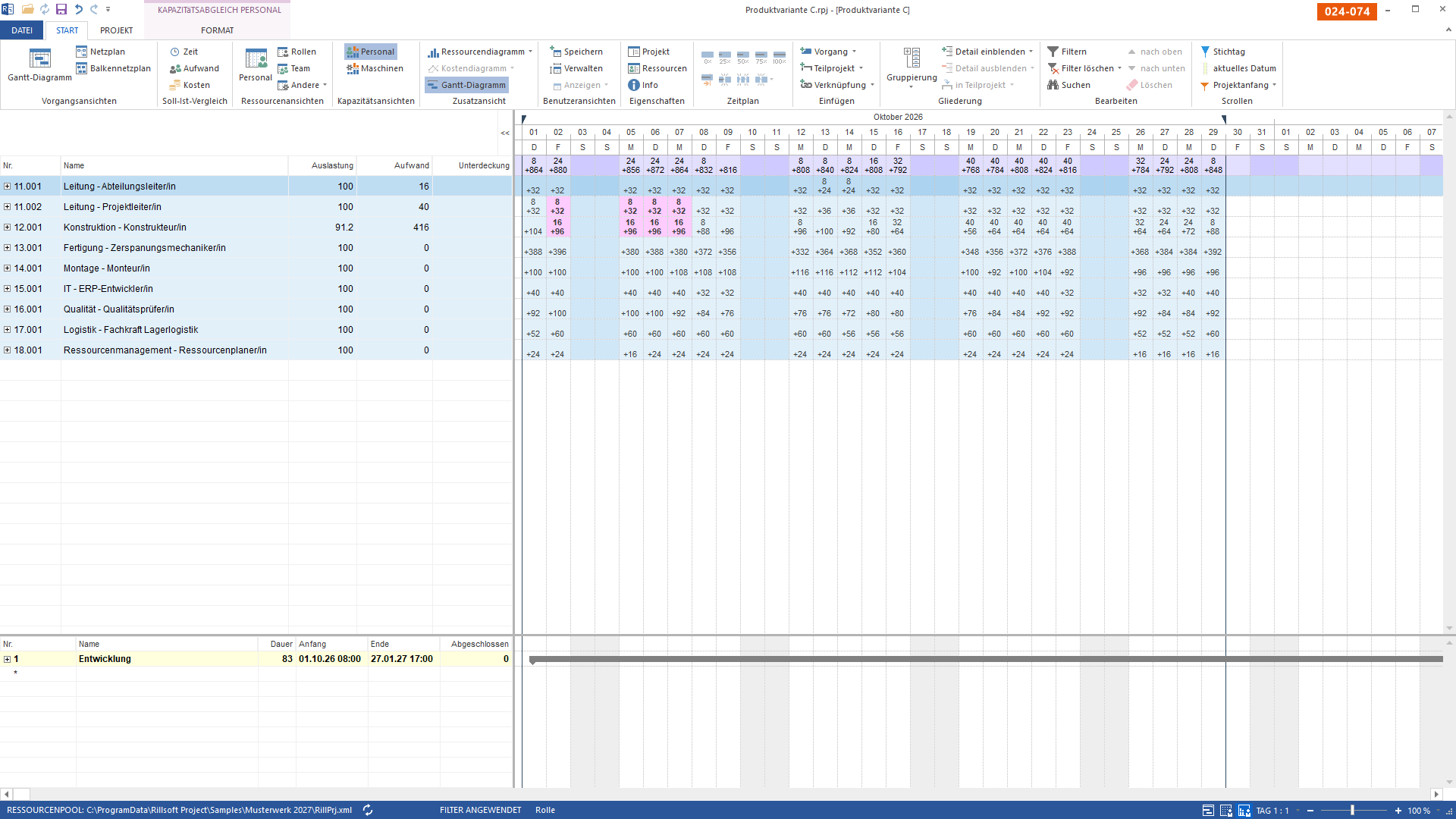Toggle the Personal capacity view
The image size is (1456, 819).
371,52
